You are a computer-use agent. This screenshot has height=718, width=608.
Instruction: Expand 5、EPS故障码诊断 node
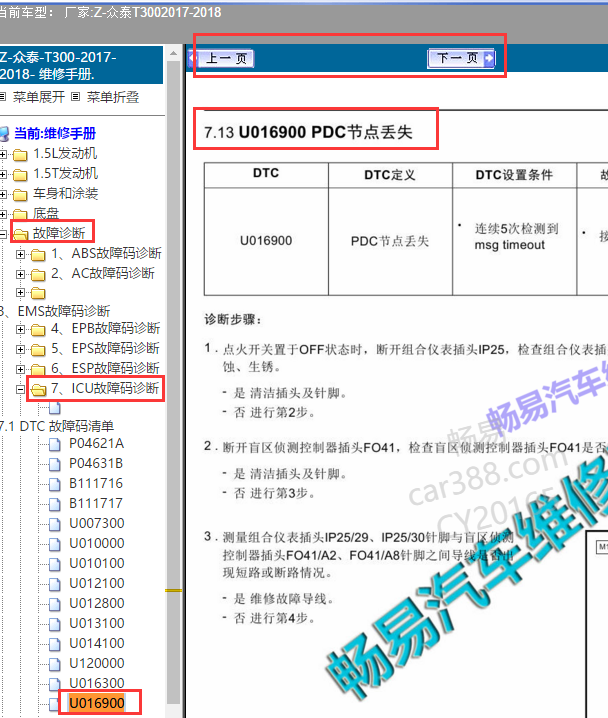[x=20, y=349]
